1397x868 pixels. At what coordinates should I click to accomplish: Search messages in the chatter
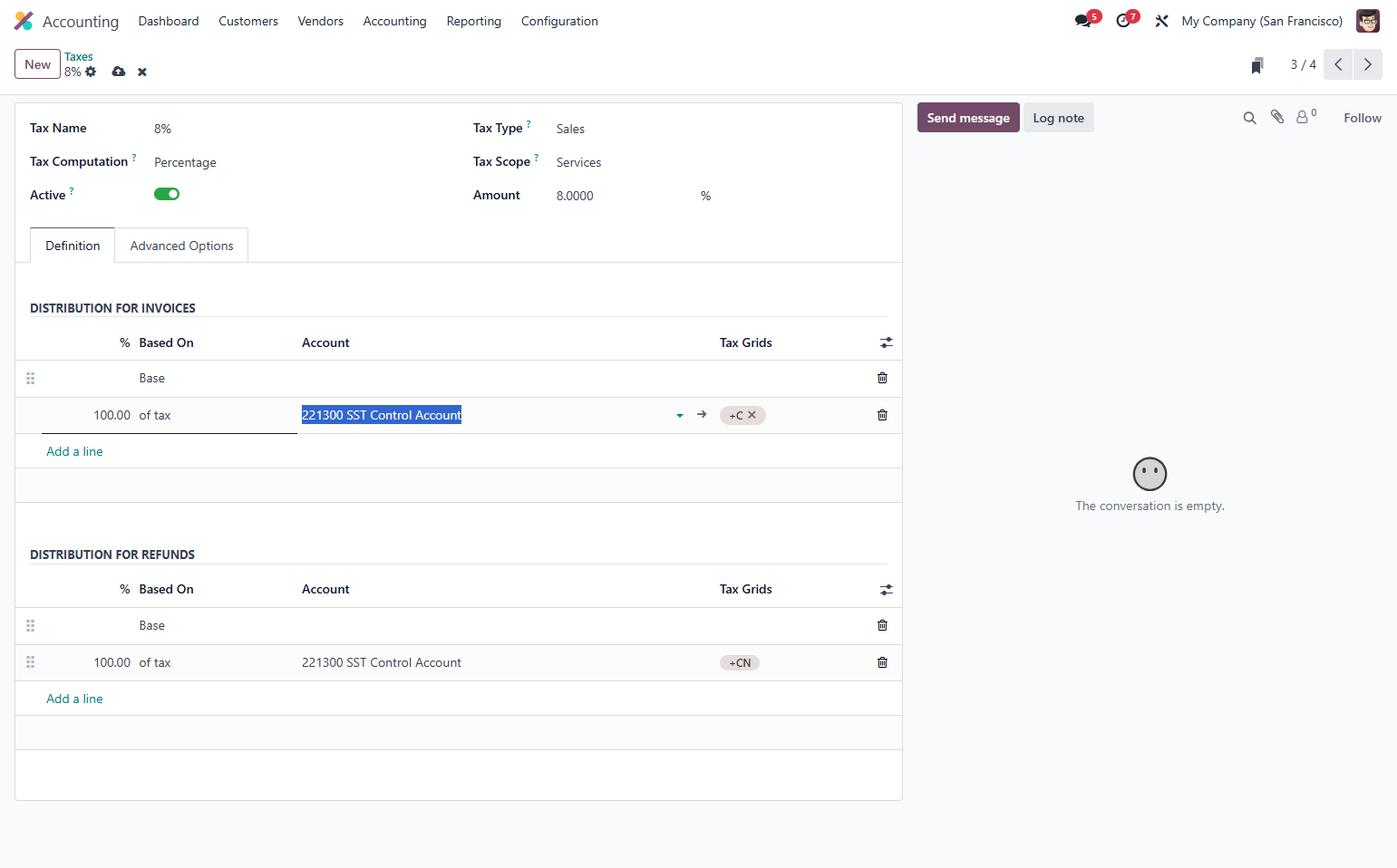1249,118
